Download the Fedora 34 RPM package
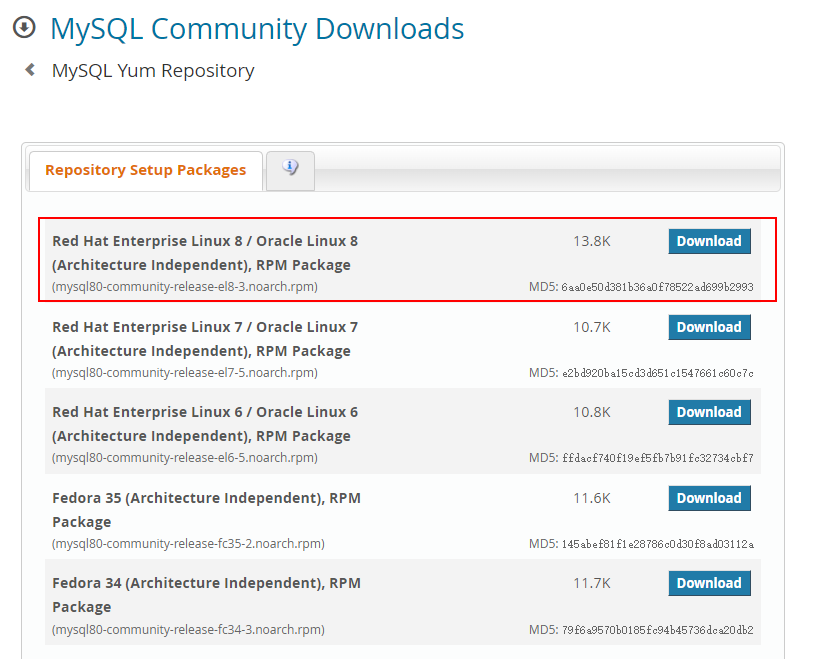The image size is (829, 659). pos(709,583)
